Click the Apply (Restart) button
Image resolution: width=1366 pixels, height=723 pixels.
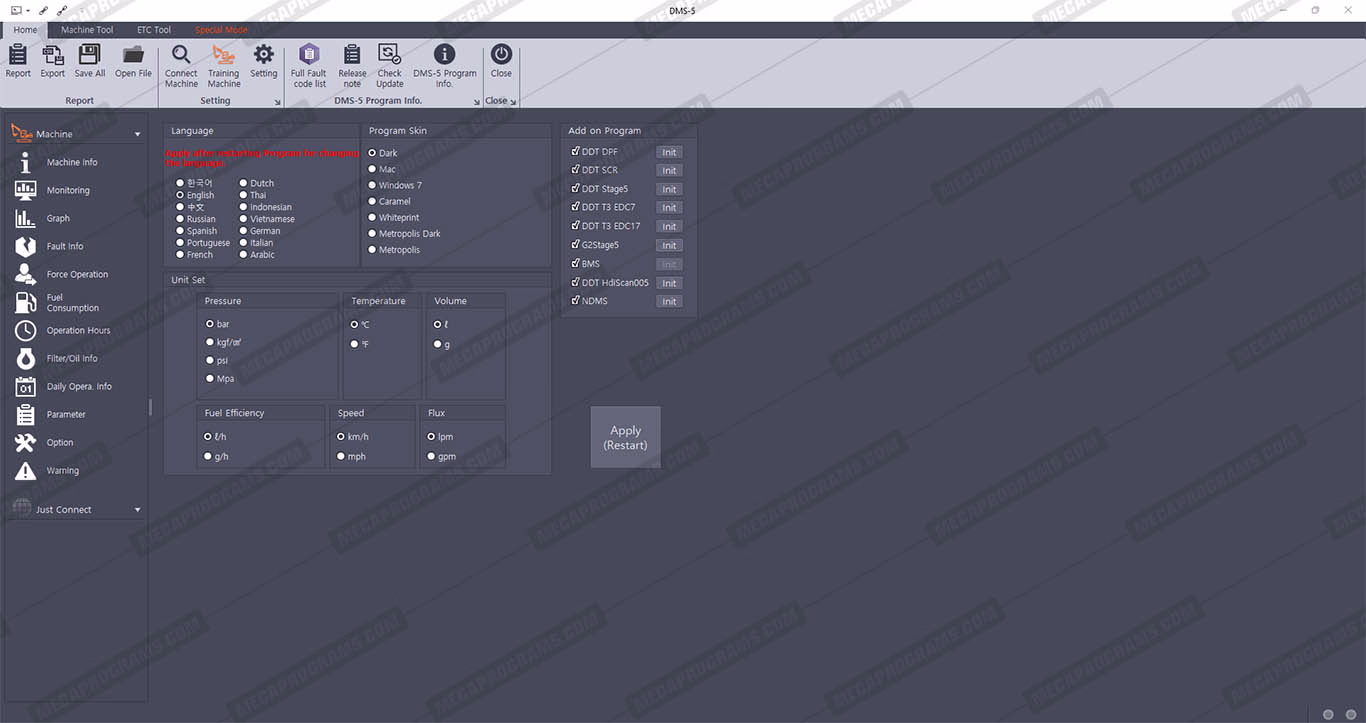coord(625,437)
